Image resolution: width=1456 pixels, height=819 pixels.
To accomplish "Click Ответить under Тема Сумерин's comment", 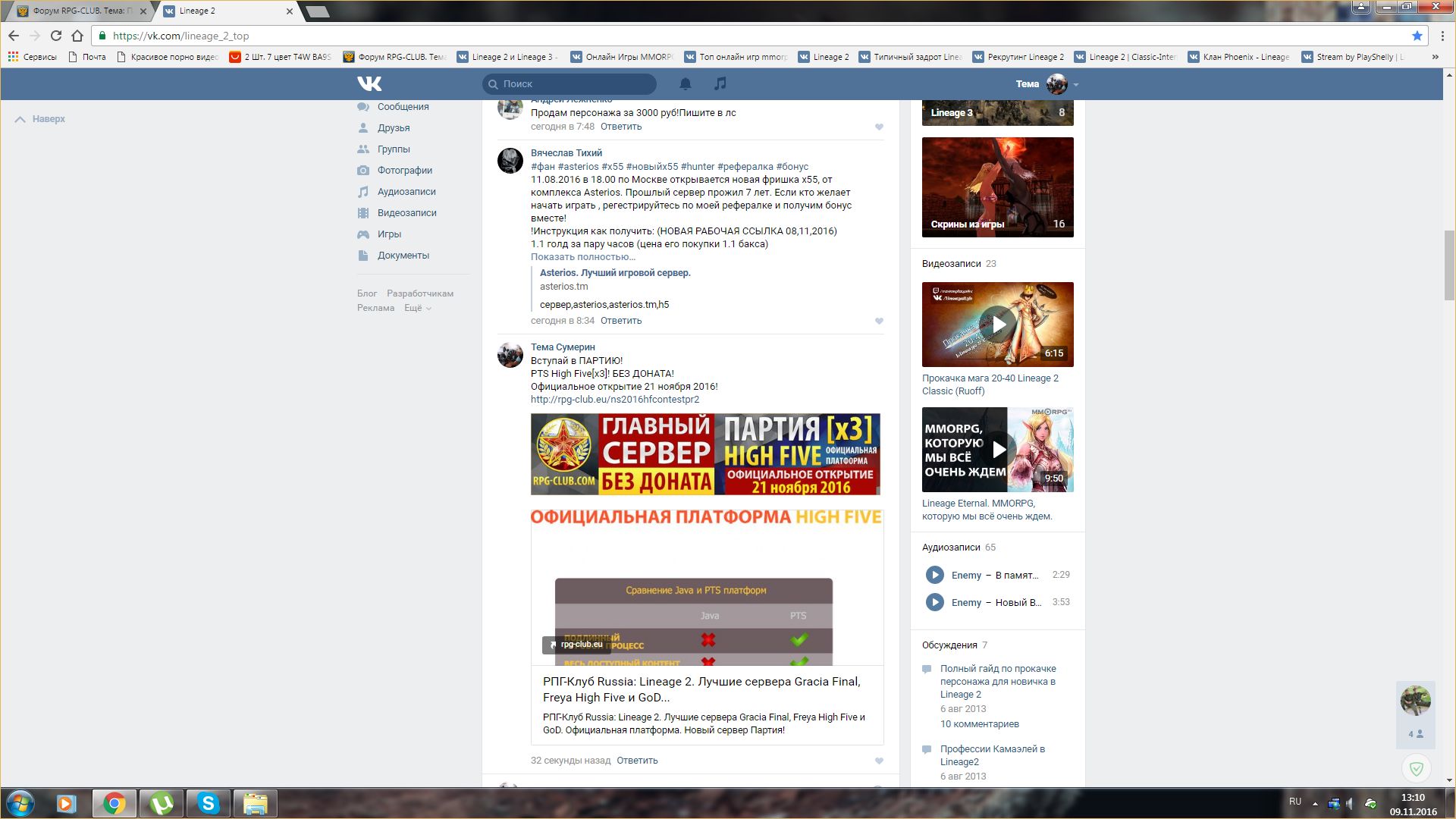I will coord(636,761).
